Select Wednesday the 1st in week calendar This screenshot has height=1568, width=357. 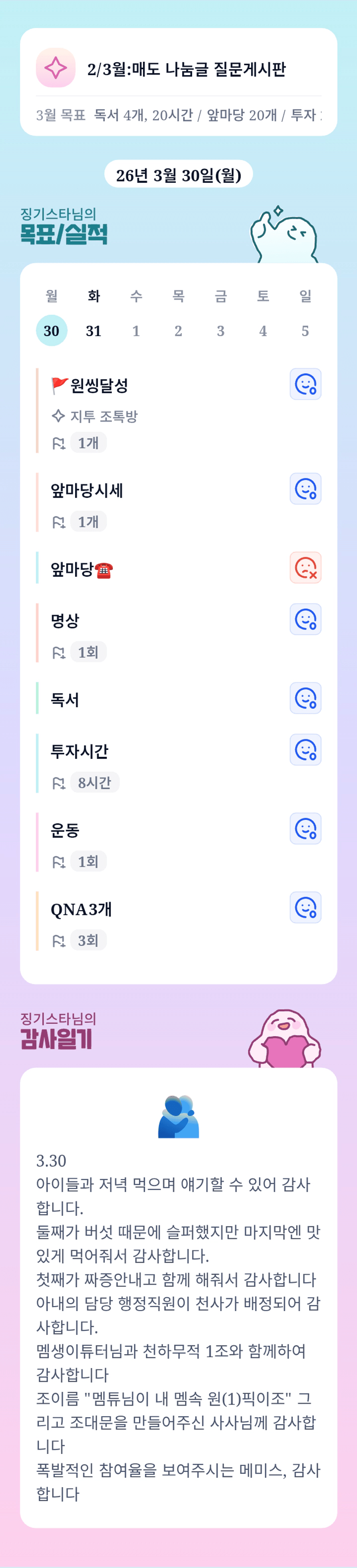click(136, 330)
